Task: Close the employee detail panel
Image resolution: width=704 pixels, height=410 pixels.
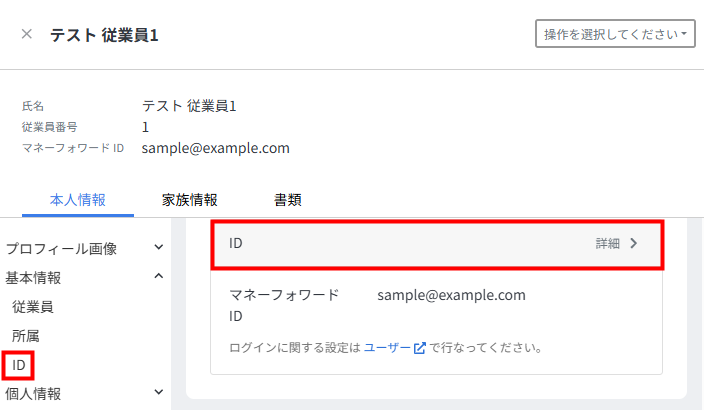Action: pyautogui.click(x=27, y=34)
